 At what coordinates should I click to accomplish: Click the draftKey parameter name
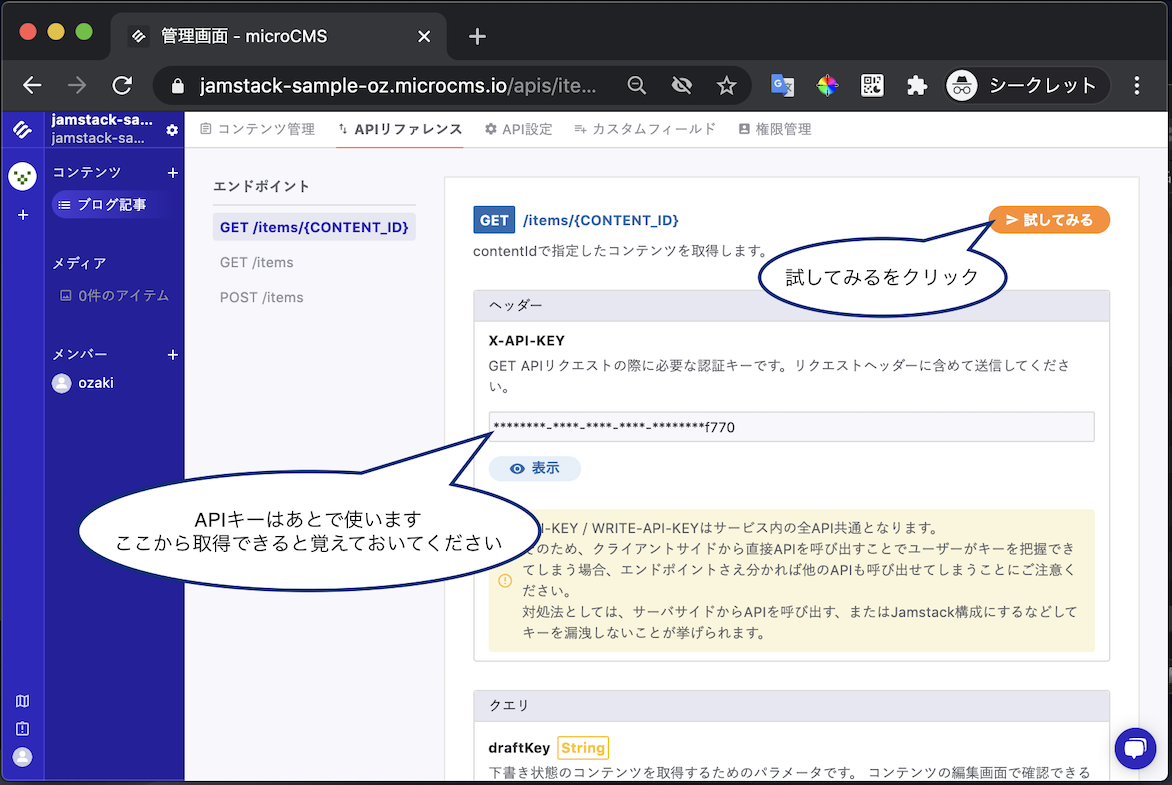519,748
